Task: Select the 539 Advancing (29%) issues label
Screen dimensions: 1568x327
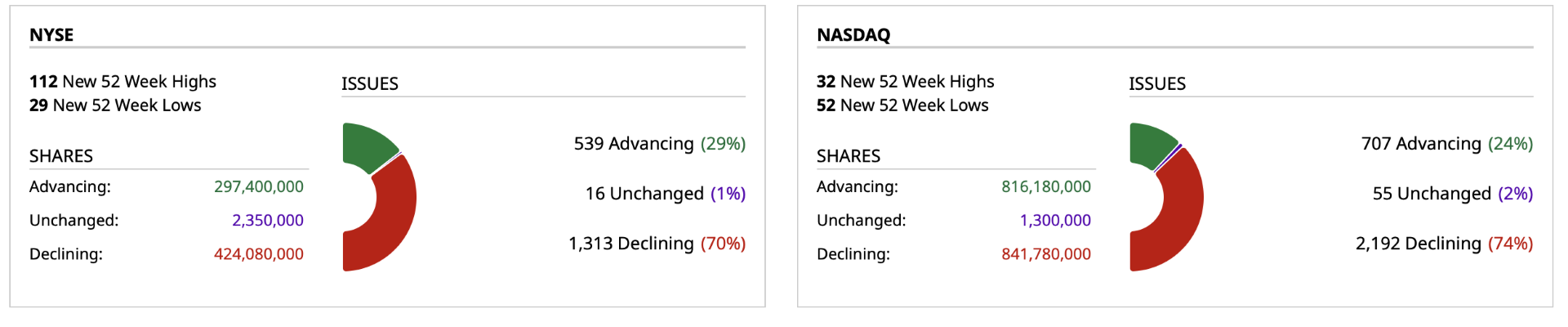Action: tap(659, 144)
